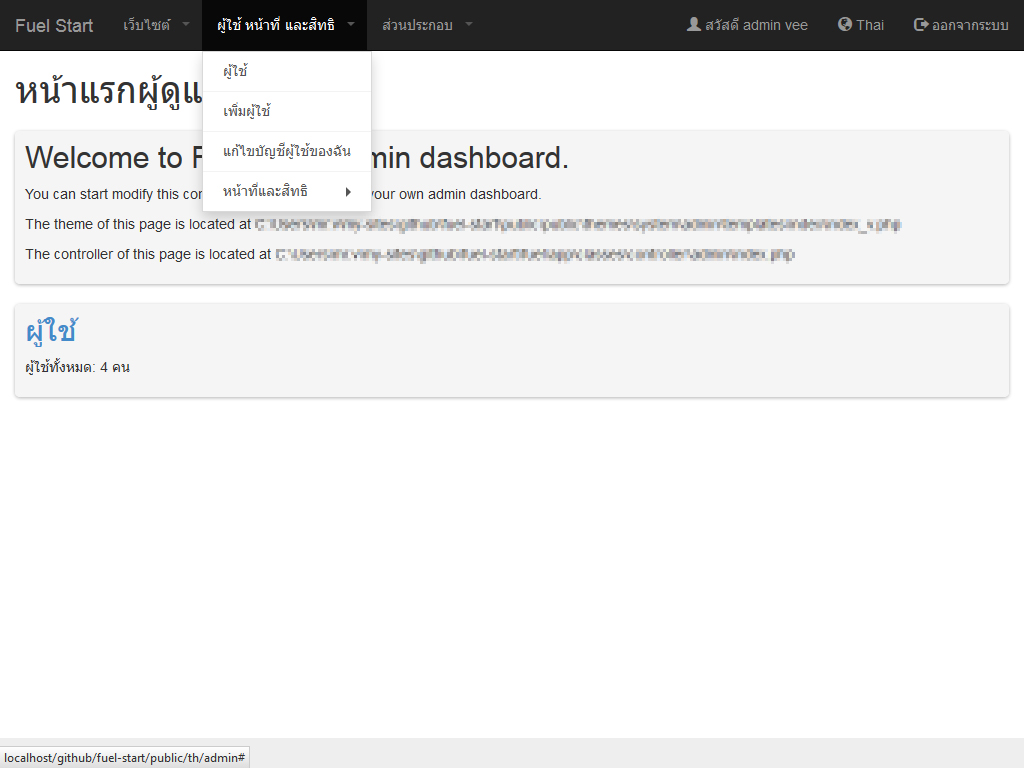Click the สวัสดี admin vee greeting
This screenshot has width=1024, height=768.
[x=756, y=25]
